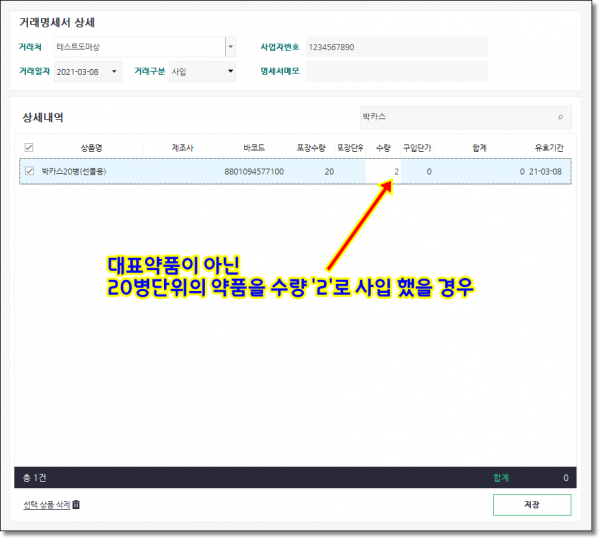Image resolution: width=600 pixels, height=539 pixels.
Task: Click the 선택 상품 삭제 link
Action: point(46,504)
